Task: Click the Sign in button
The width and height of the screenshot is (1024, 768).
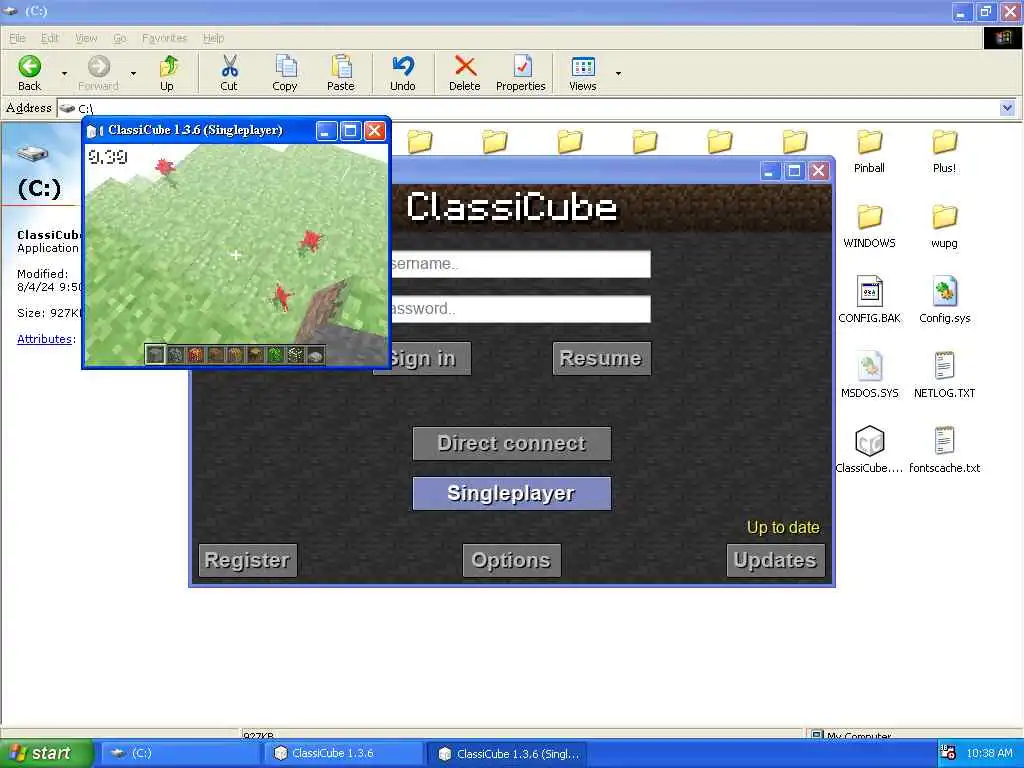Action: (x=431, y=359)
